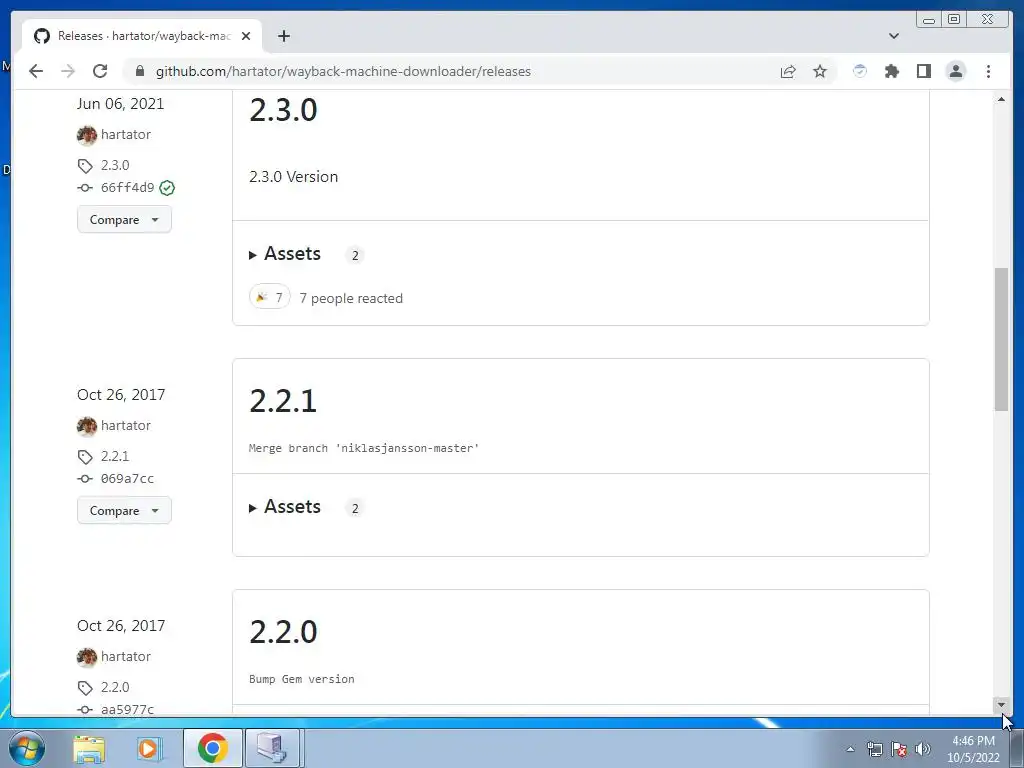This screenshot has height=768, width=1024.
Task: Select the Releases hartator tab
Action: pyautogui.click(x=142, y=36)
